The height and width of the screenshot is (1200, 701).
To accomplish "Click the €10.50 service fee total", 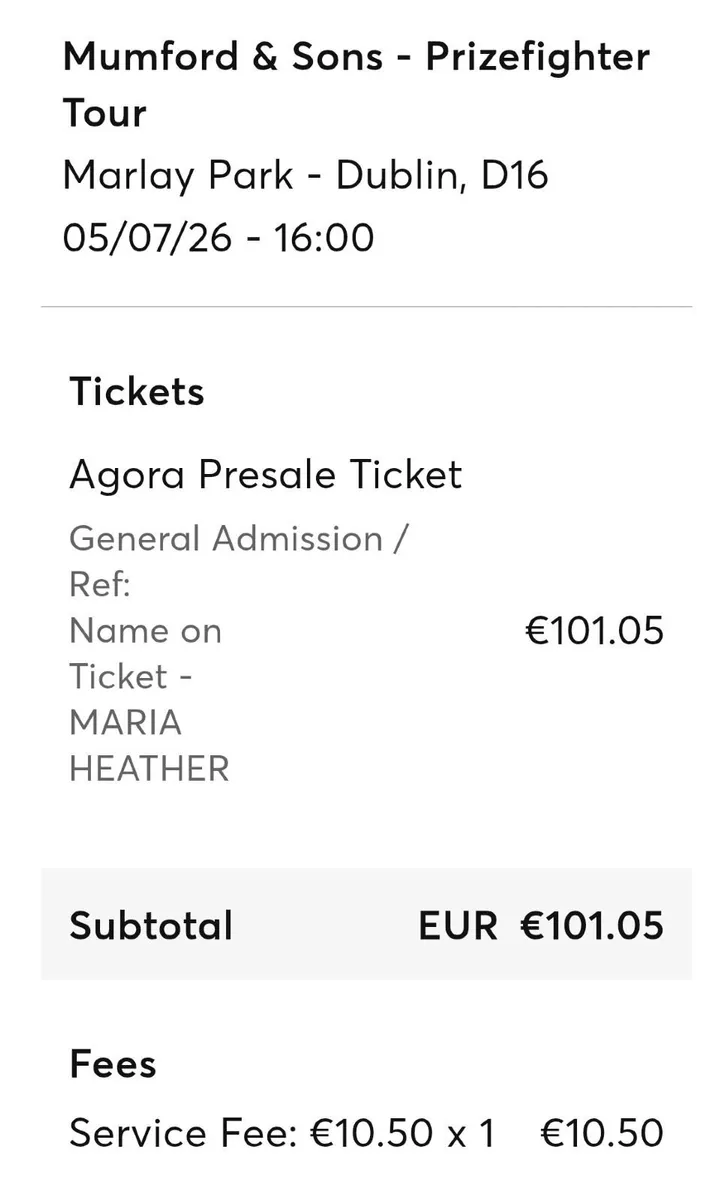I will pyautogui.click(x=602, y=1133).
